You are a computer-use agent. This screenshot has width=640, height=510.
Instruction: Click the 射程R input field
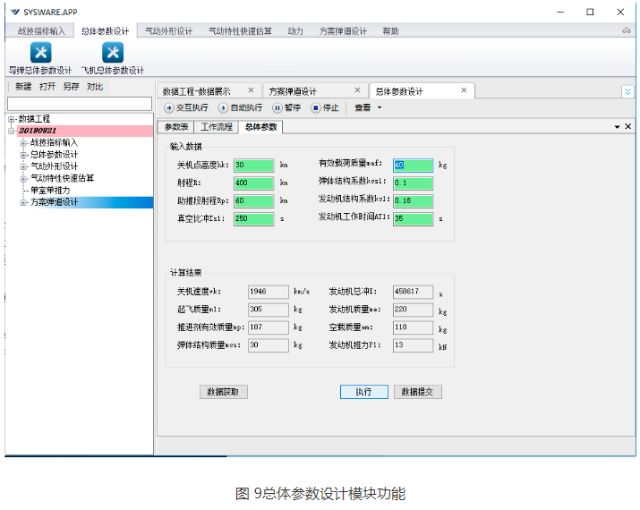pyautogui.click(x=253, y=183)
